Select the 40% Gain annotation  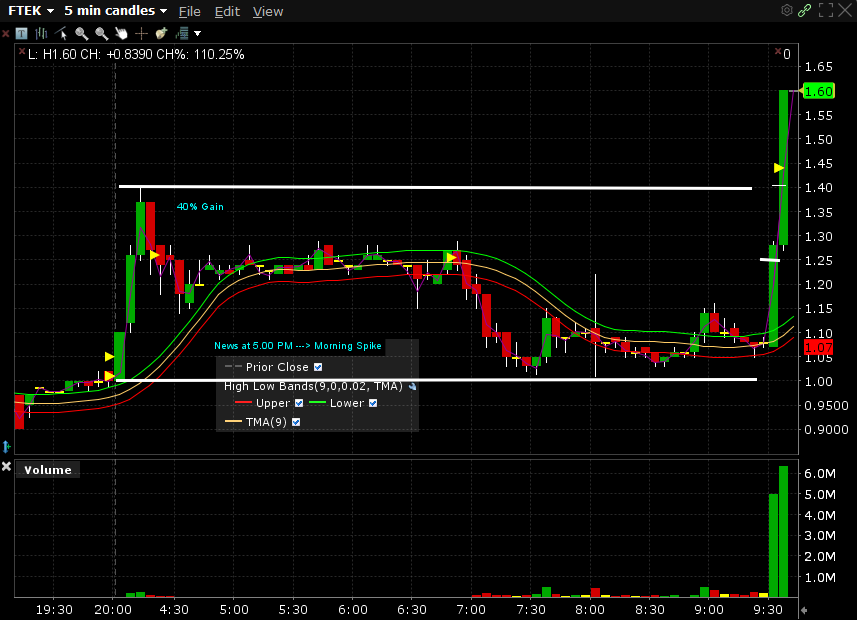[x=200, y=207]
